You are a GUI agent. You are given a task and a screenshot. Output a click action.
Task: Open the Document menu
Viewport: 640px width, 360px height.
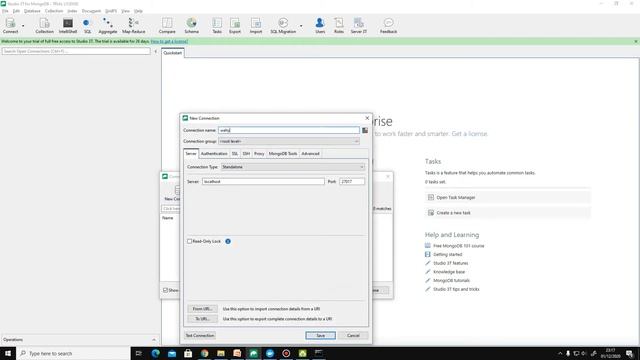pyautogui.click(x=91, y=11)
